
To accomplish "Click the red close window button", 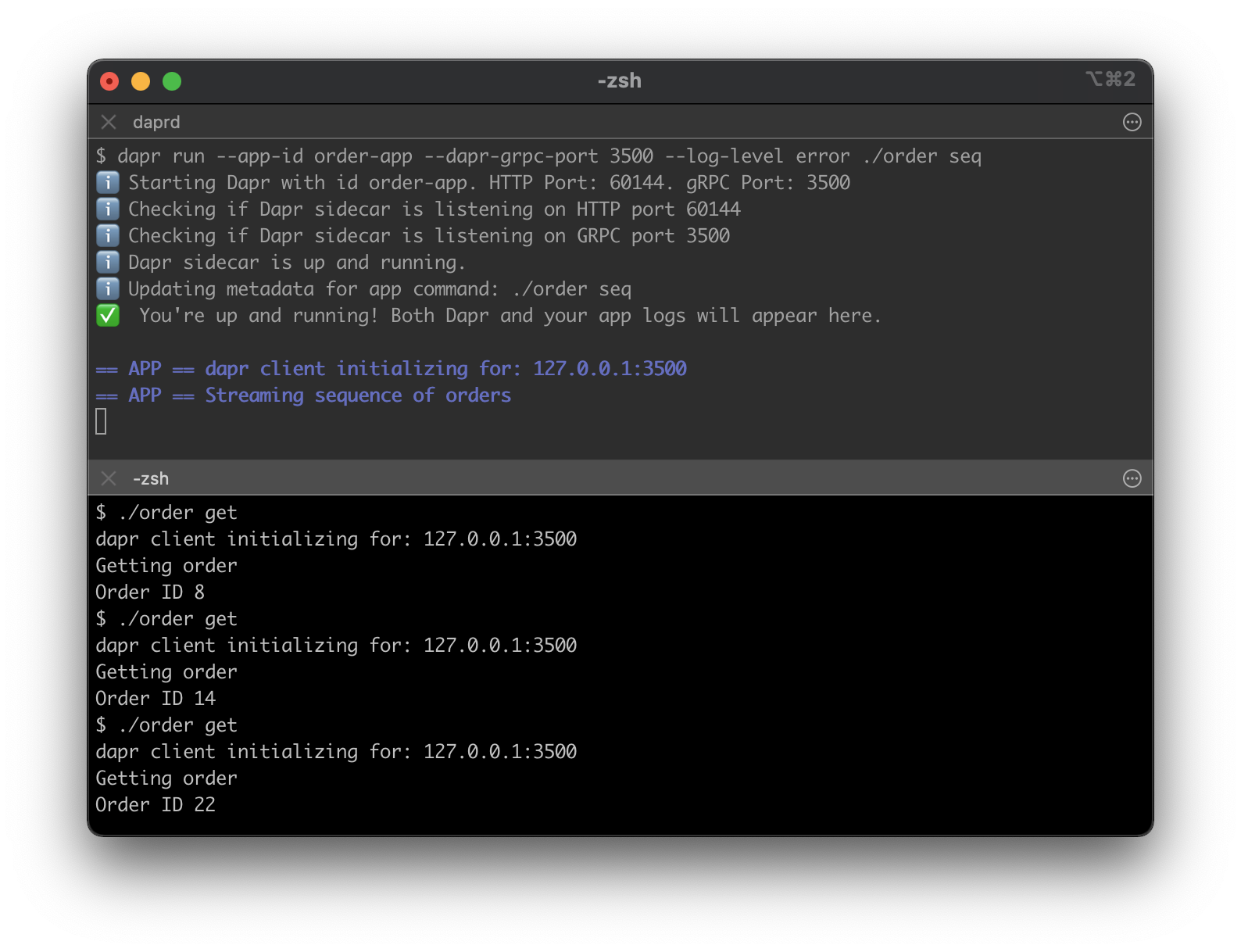I will coord(109,81).
